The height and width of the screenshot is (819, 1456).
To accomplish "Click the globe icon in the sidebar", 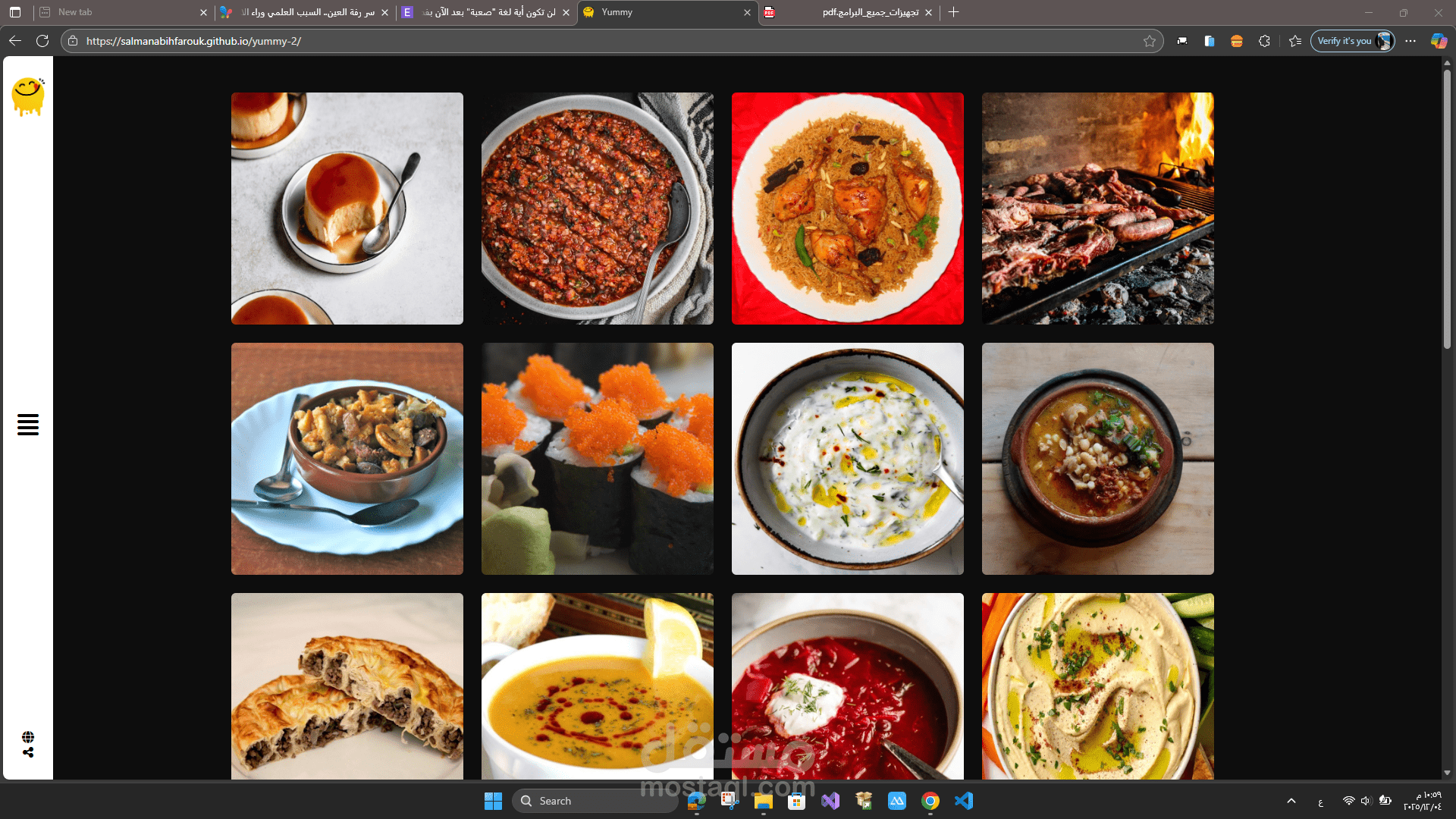I will (x=28, y=737).
